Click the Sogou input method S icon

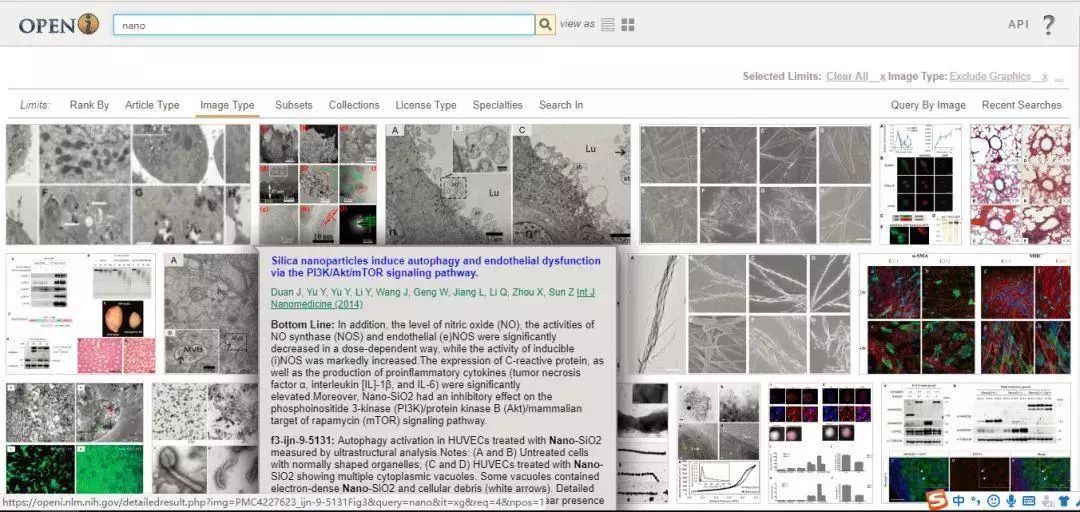[935, 499]
